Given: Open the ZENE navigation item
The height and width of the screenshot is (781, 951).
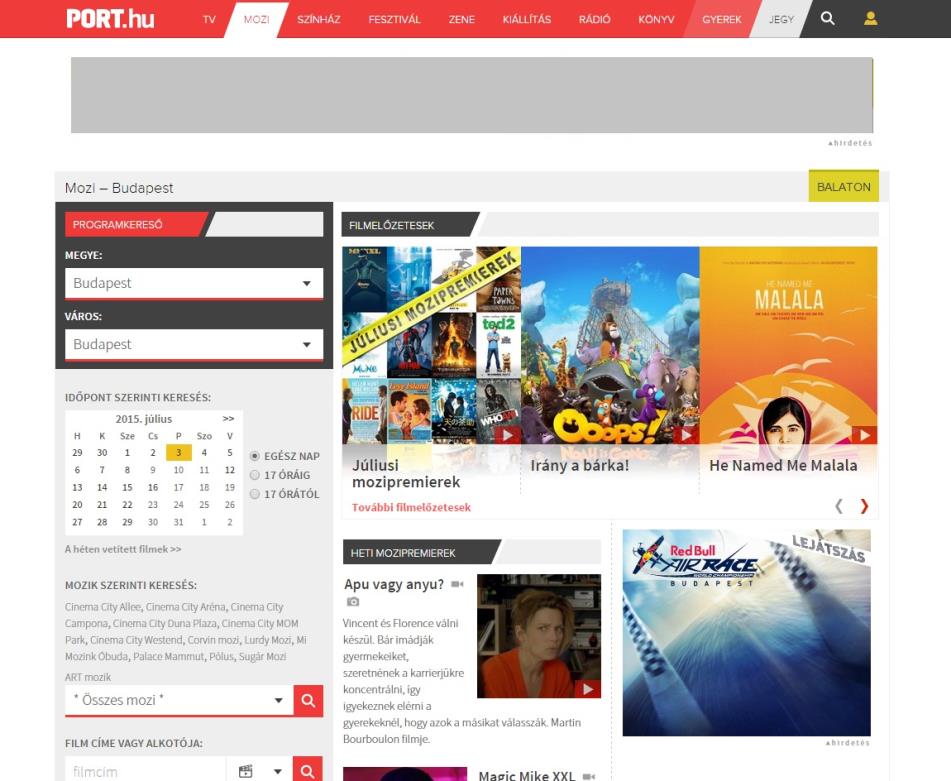Looking at the screenshot, I should (x=462, y=19).
